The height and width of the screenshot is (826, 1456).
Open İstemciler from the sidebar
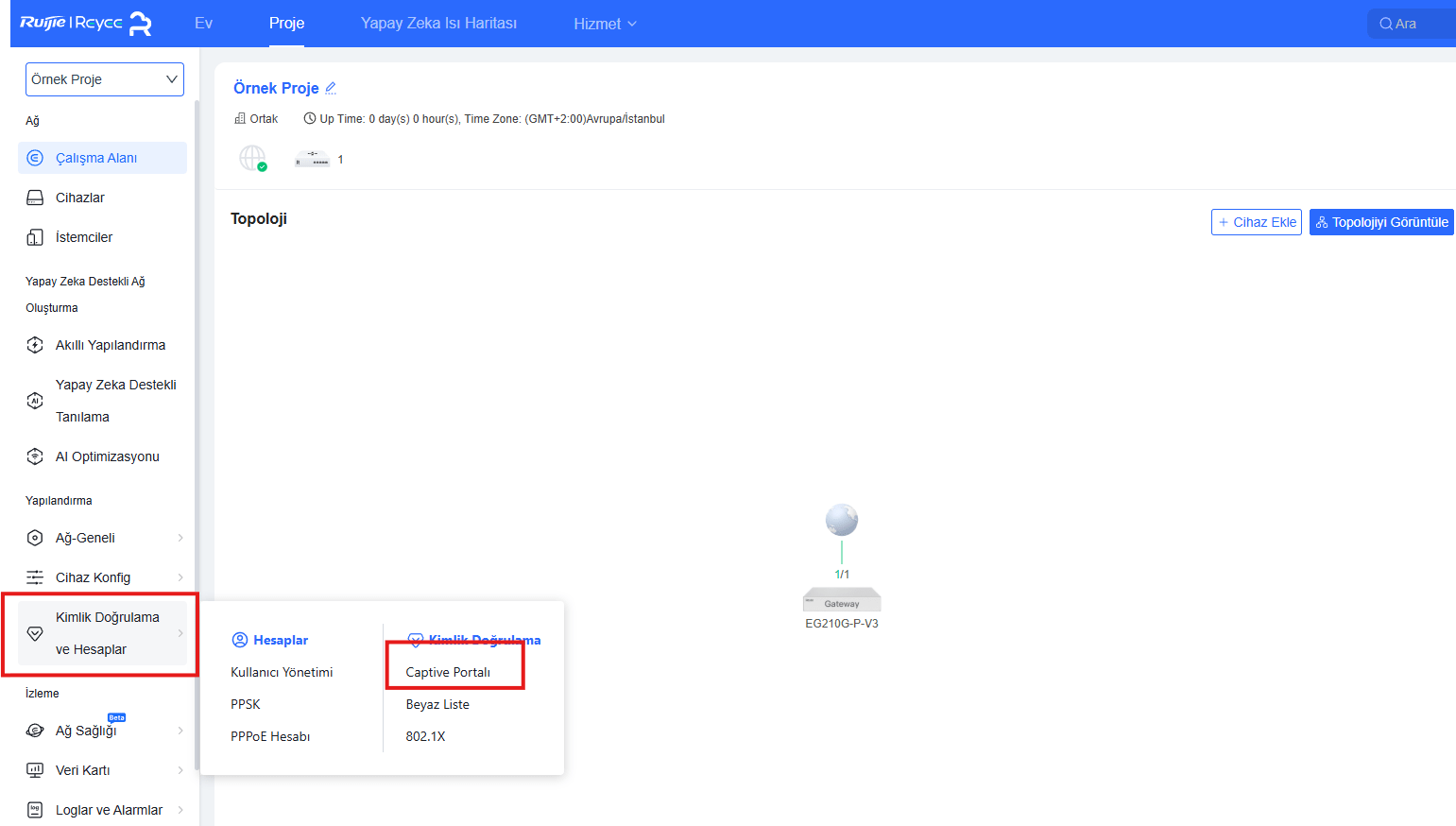84,237
